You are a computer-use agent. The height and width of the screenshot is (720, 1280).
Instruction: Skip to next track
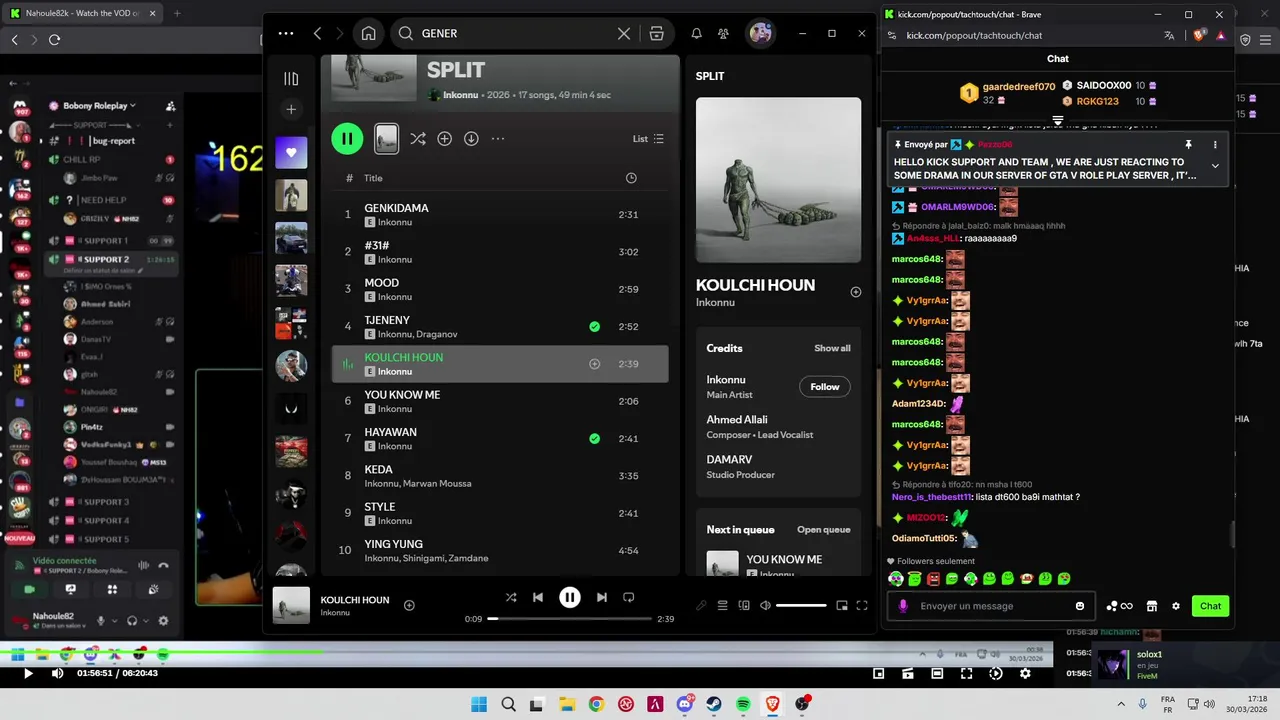click(601, 597)
